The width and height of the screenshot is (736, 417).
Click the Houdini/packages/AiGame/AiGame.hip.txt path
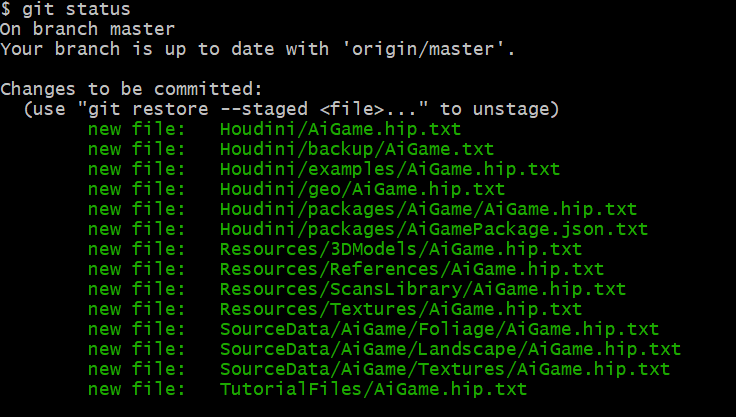[428, 209]
